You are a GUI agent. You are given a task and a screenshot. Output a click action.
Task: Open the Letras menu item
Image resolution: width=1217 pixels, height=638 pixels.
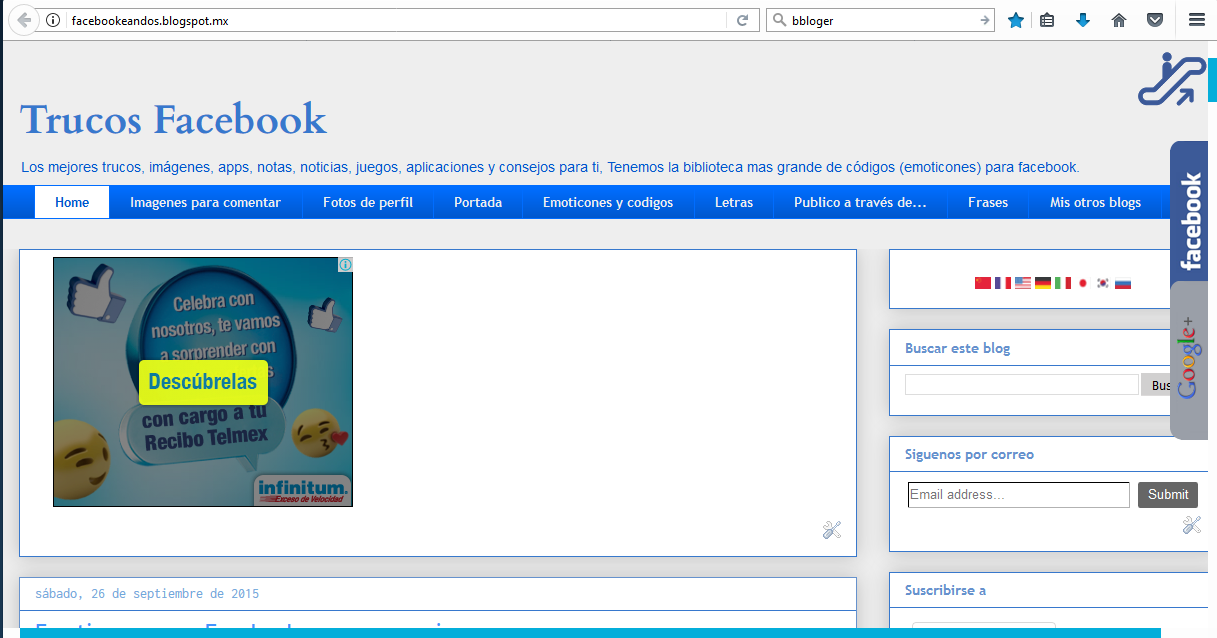point(734,202)
